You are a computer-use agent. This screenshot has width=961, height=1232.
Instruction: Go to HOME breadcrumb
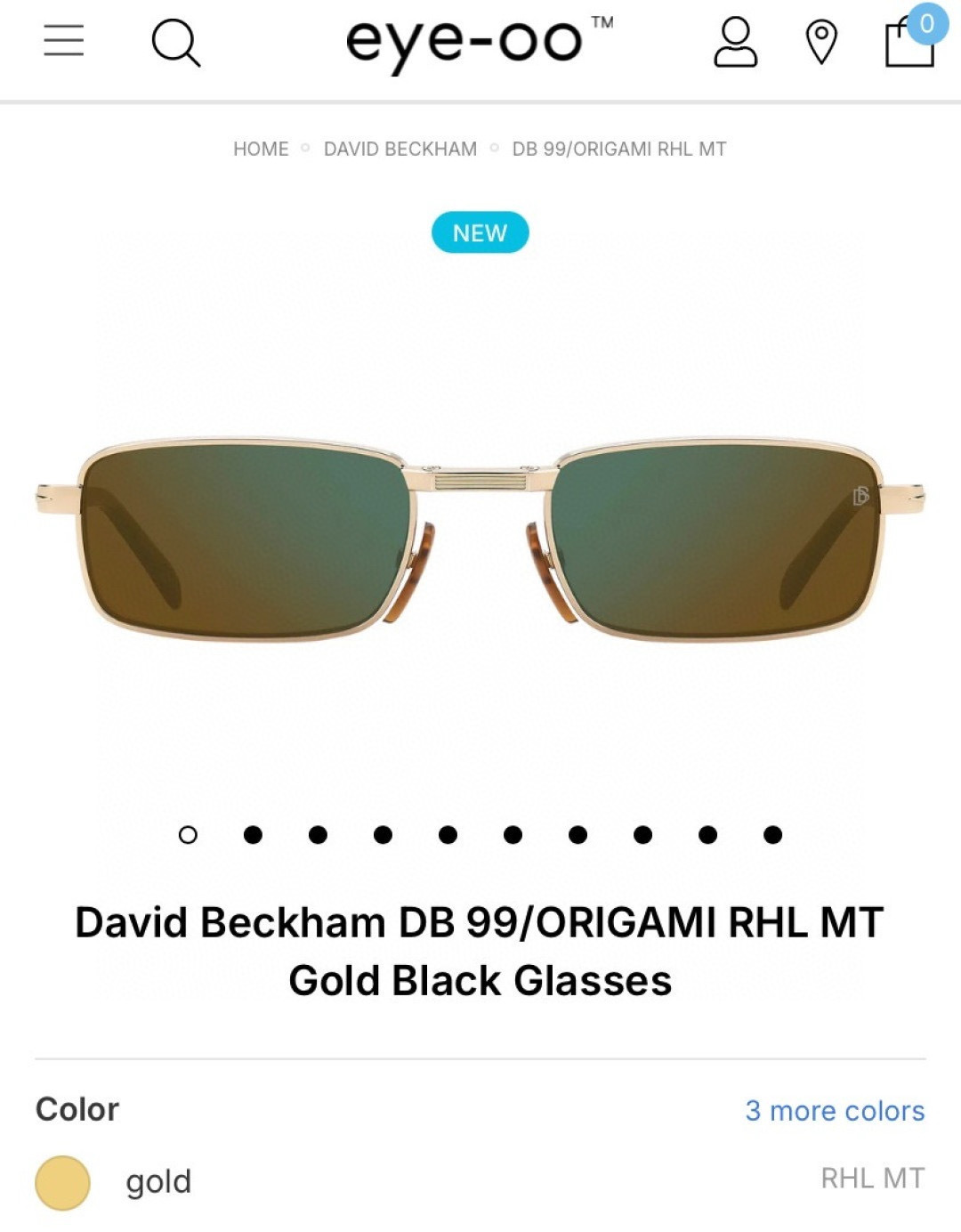[x=261, y=149]
